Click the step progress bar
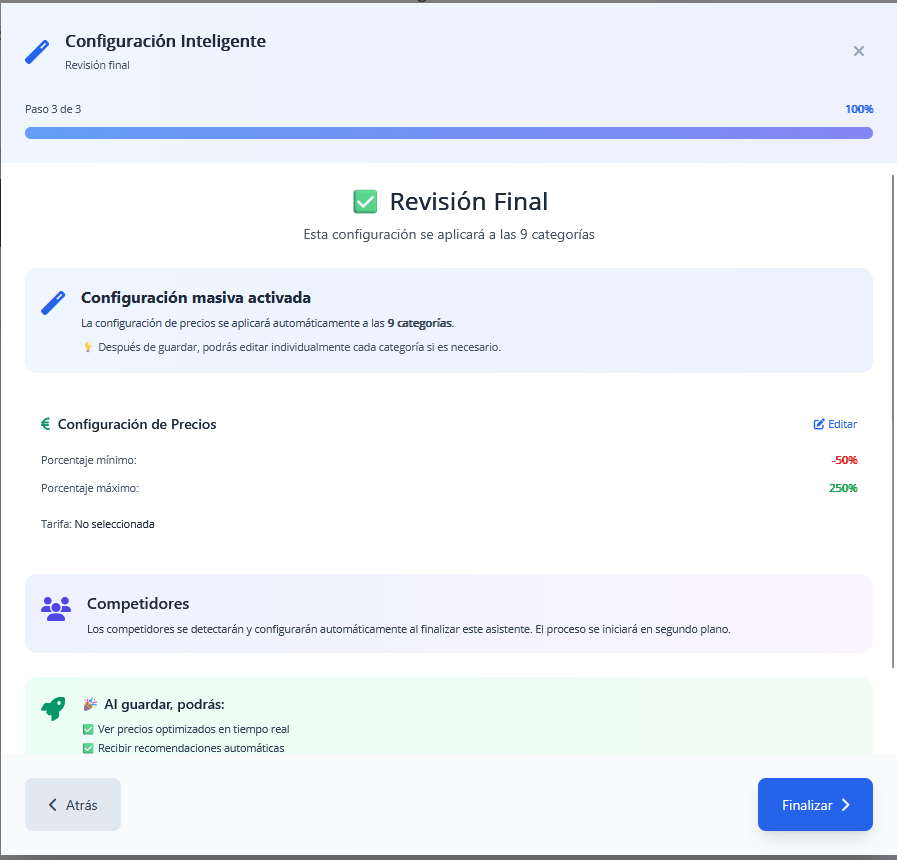This screenshot has height=860, width=897. 448,133
